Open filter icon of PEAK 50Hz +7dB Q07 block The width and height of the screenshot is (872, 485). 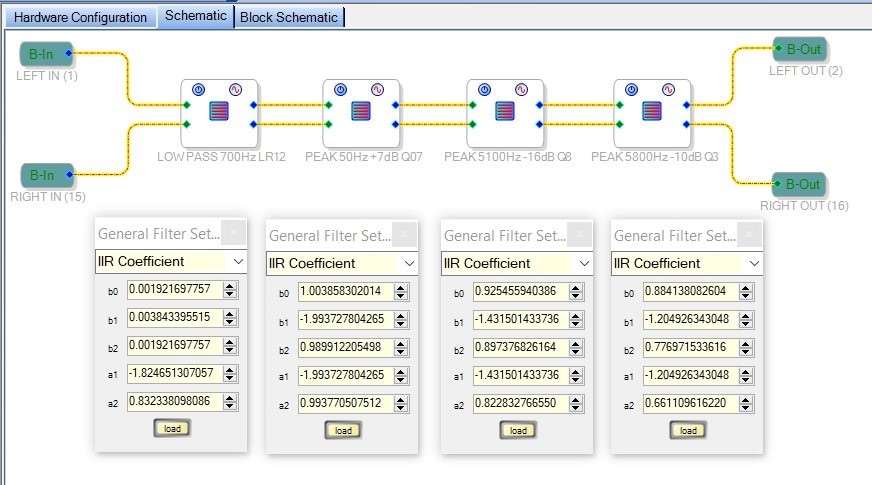pos(361,111)
